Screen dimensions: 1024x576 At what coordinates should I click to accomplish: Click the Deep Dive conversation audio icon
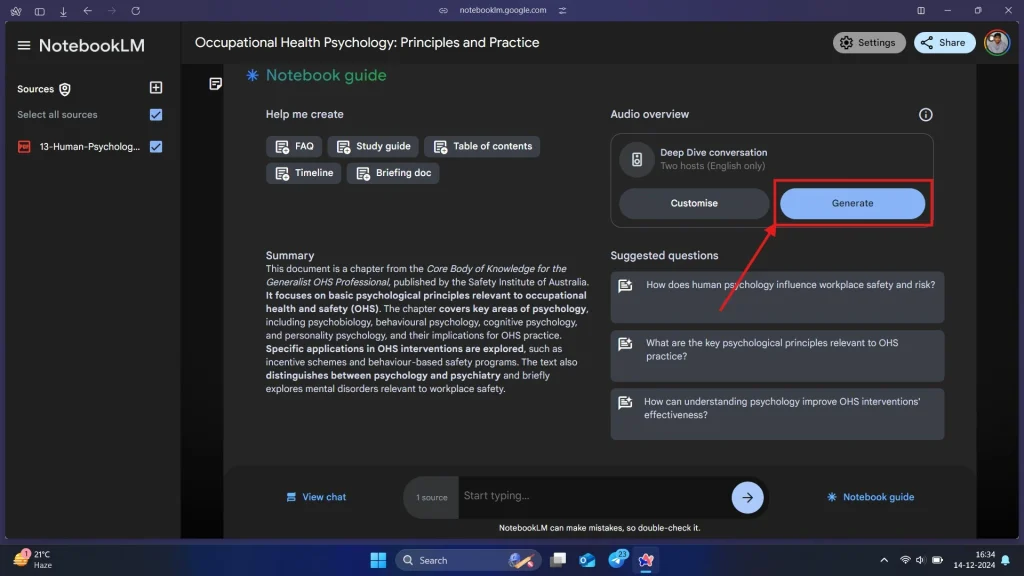[637, 159]
